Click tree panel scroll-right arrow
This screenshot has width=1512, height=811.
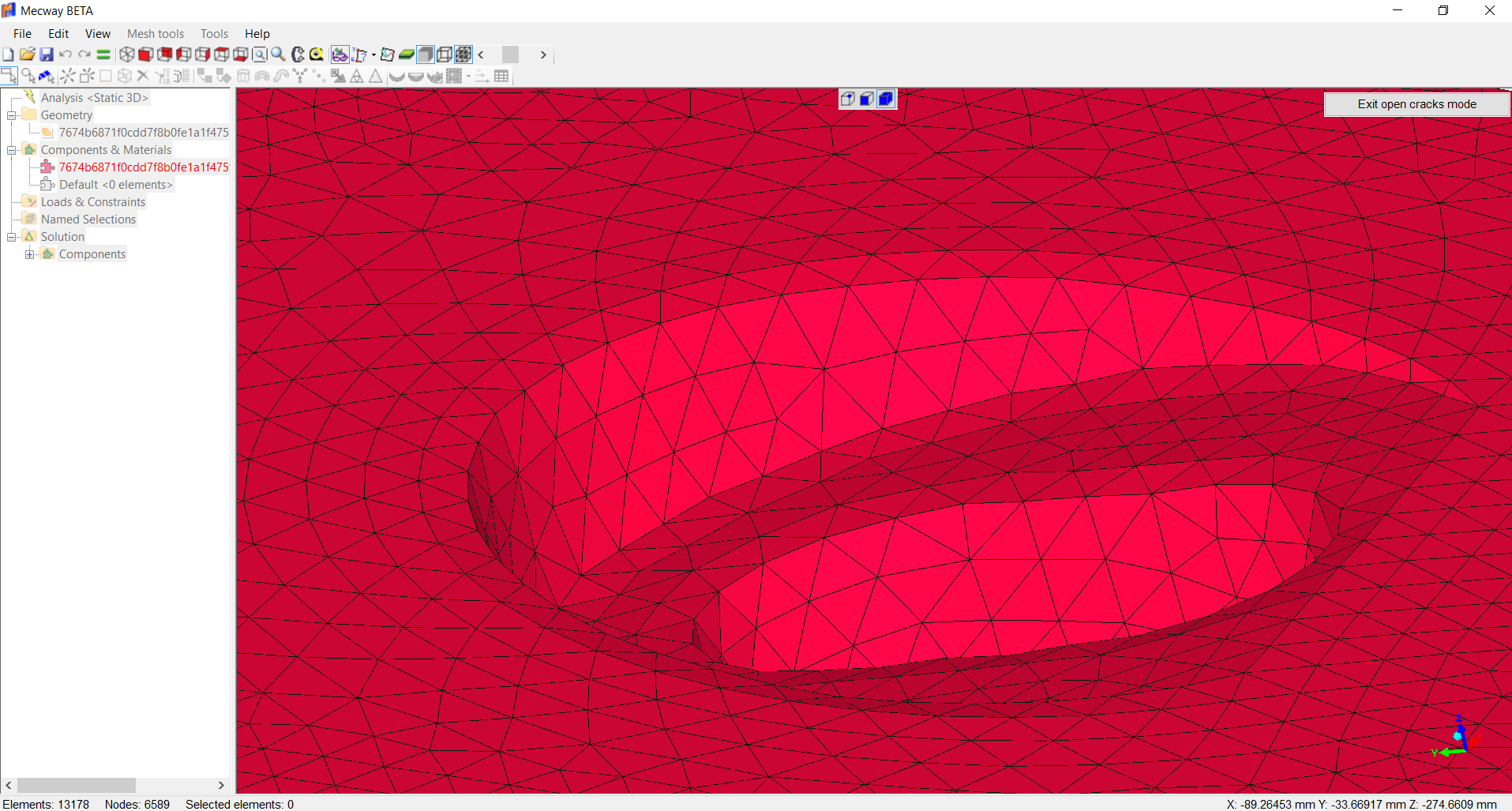tap(221, 785)
